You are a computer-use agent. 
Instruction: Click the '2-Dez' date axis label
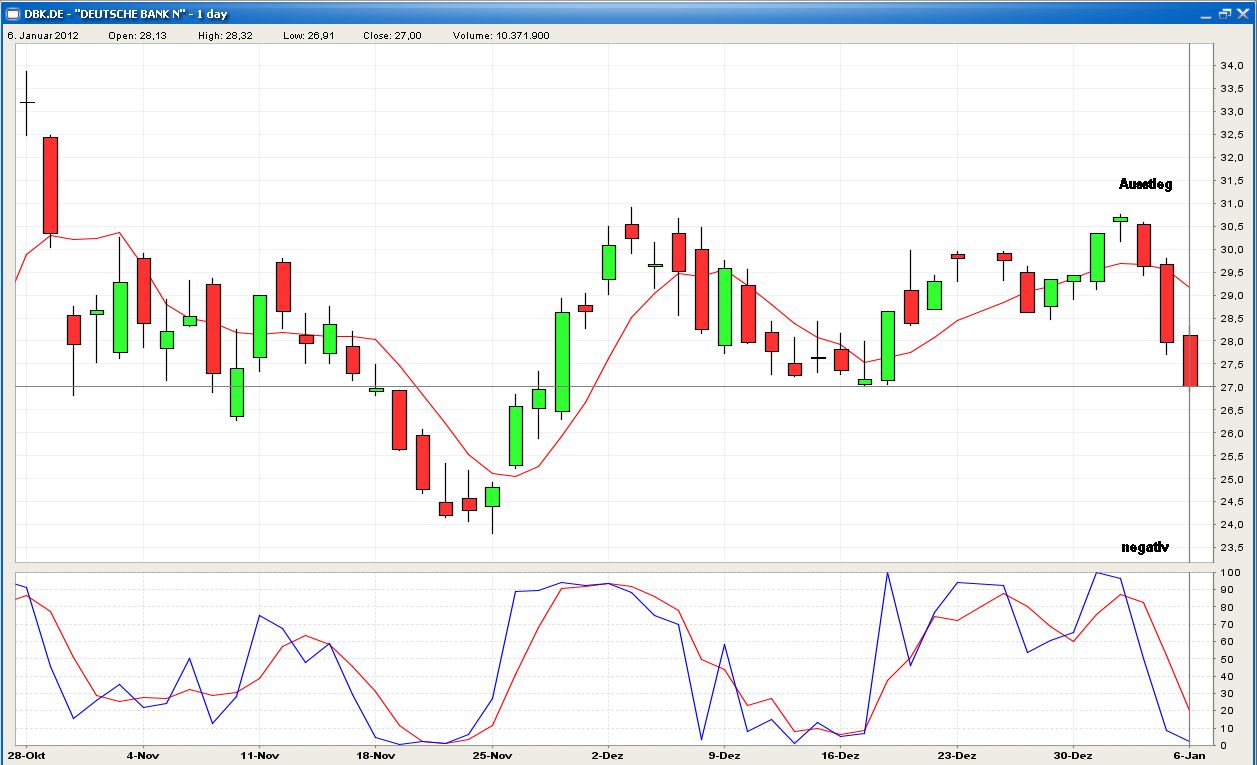(x=608, y=755)
